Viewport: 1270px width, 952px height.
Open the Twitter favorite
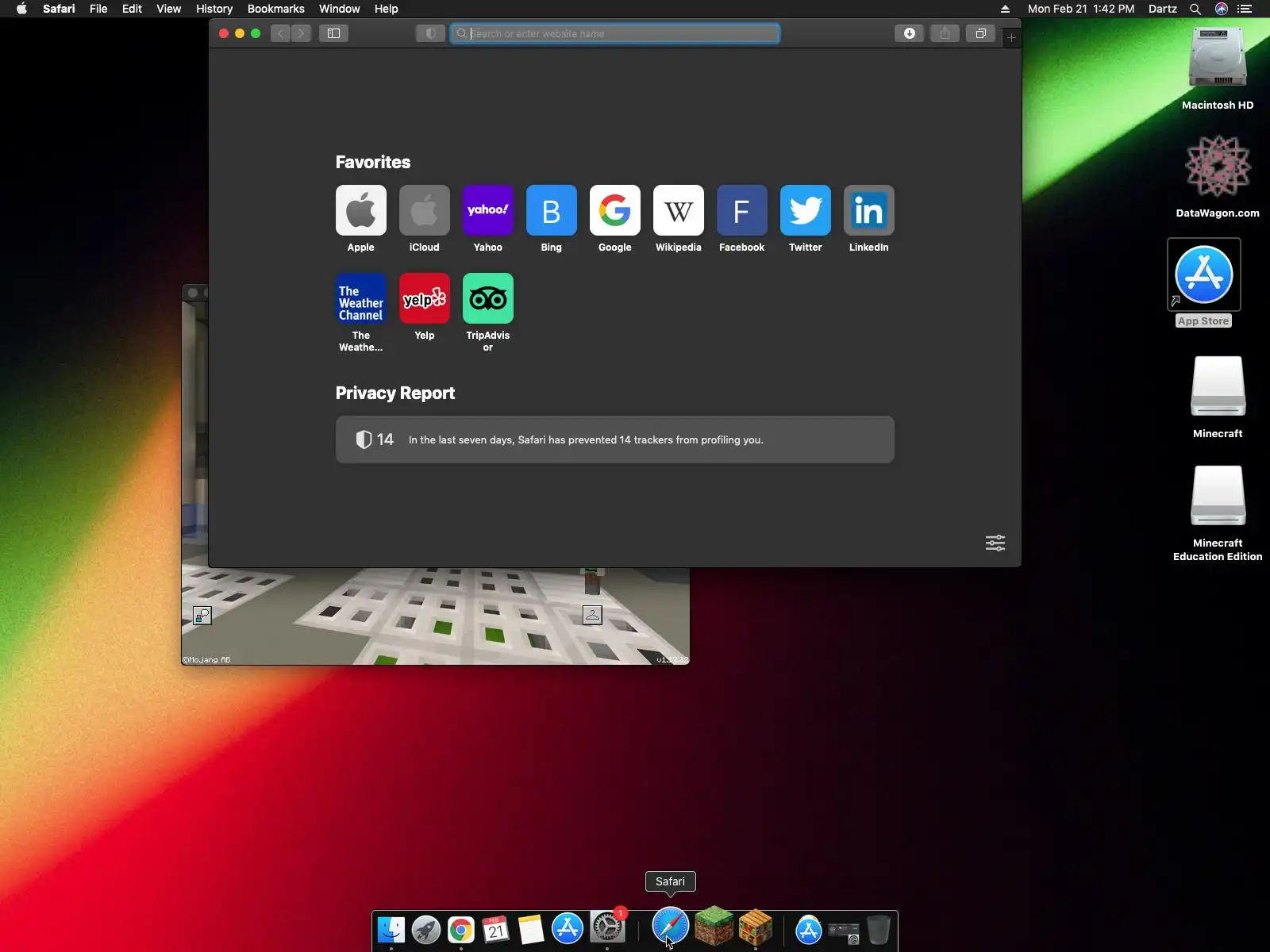806,210
